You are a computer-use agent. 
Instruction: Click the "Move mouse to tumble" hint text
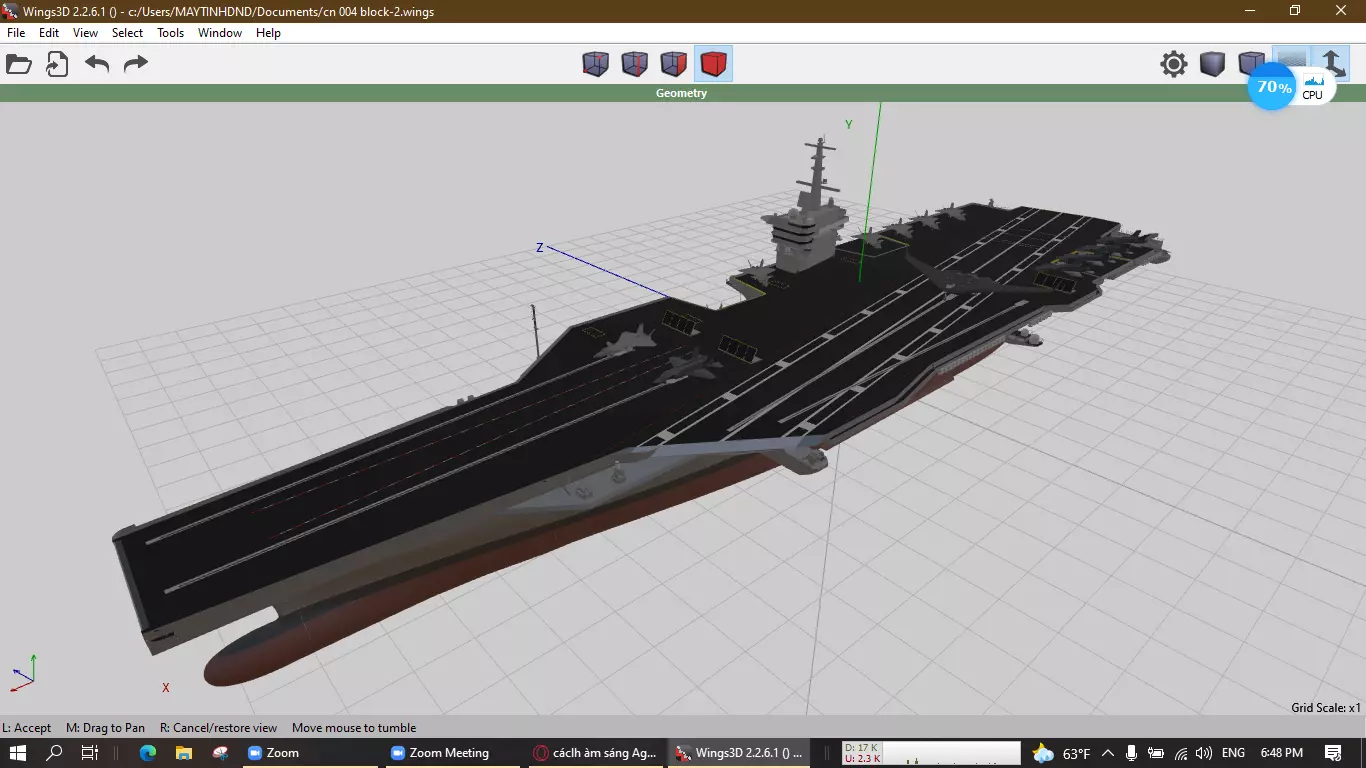click(354, 728)
